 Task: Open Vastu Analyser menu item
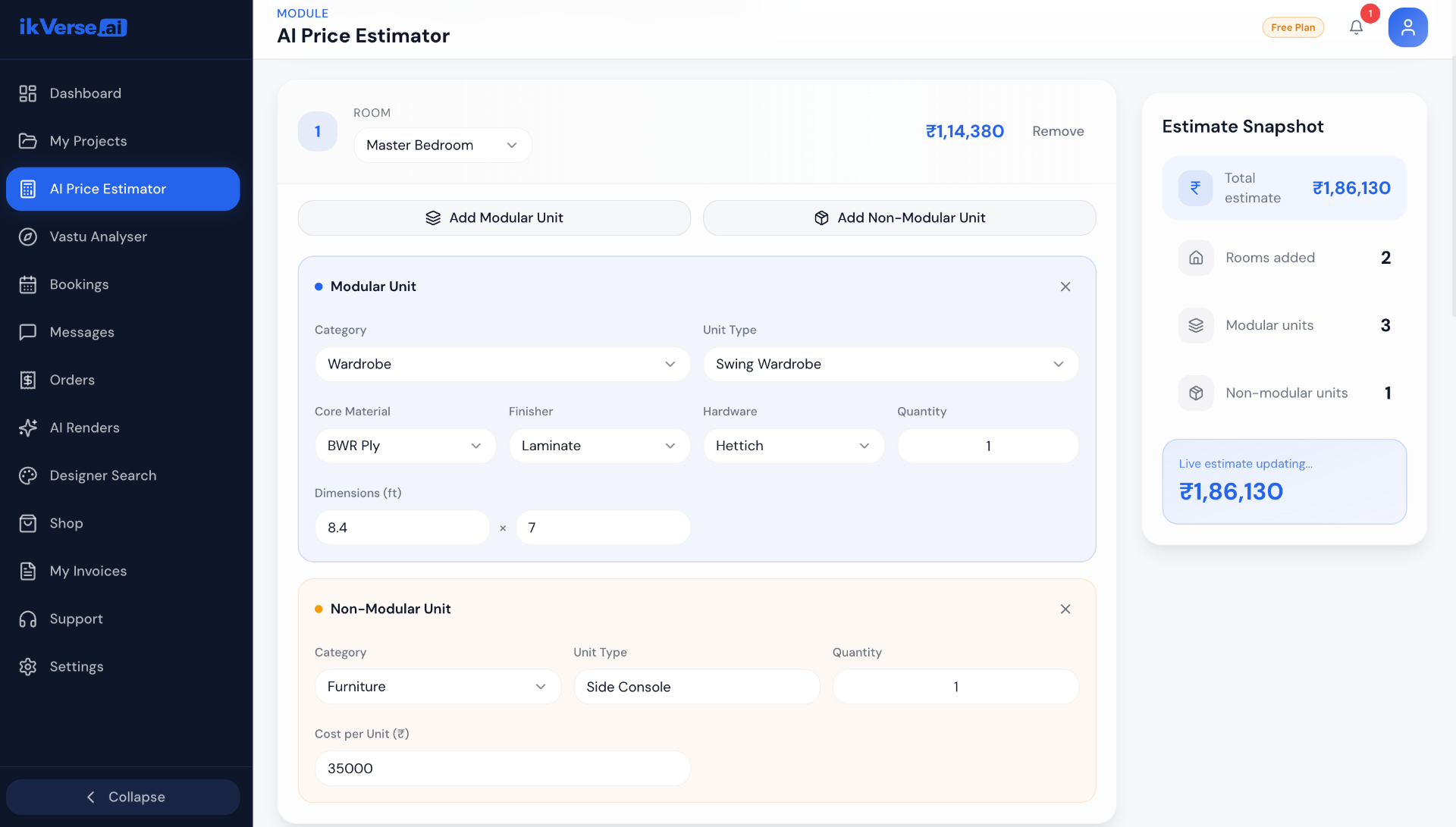tap(123, 237)
